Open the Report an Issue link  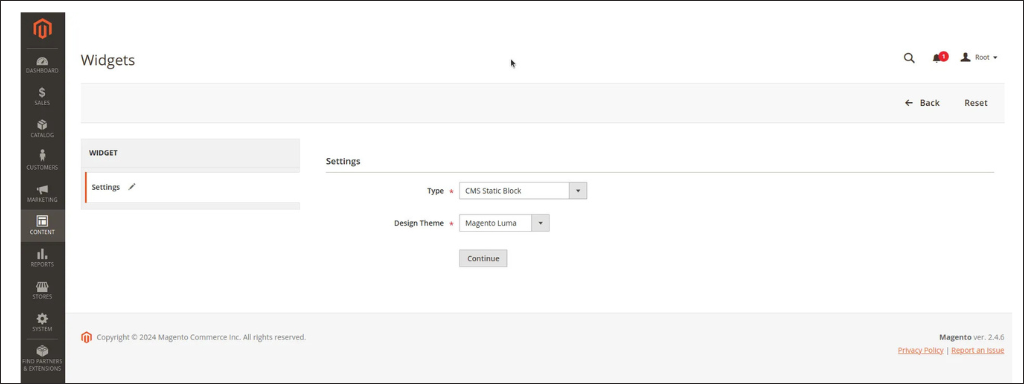(978, 351)
